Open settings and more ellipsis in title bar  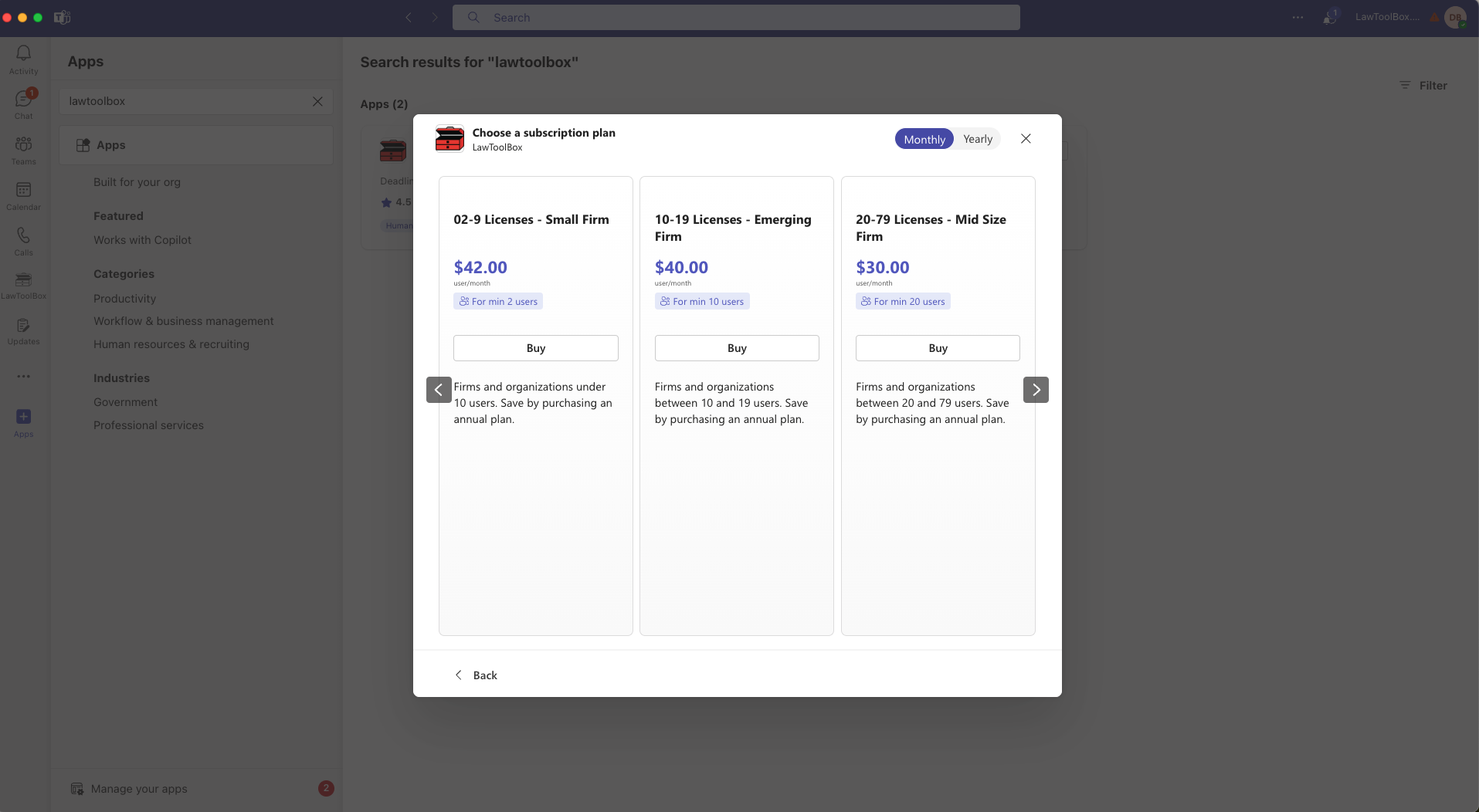pos(1298,17)
